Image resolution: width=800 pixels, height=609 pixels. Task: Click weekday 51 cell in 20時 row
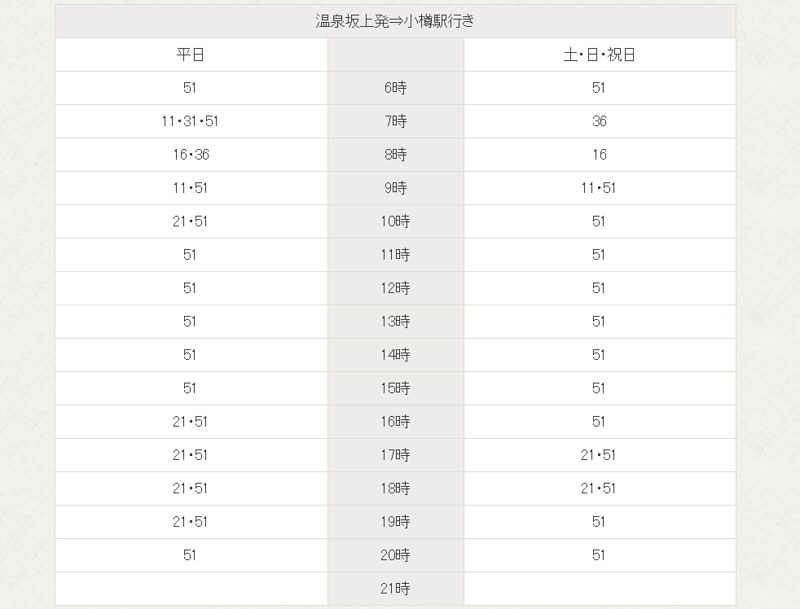[190, 555]
